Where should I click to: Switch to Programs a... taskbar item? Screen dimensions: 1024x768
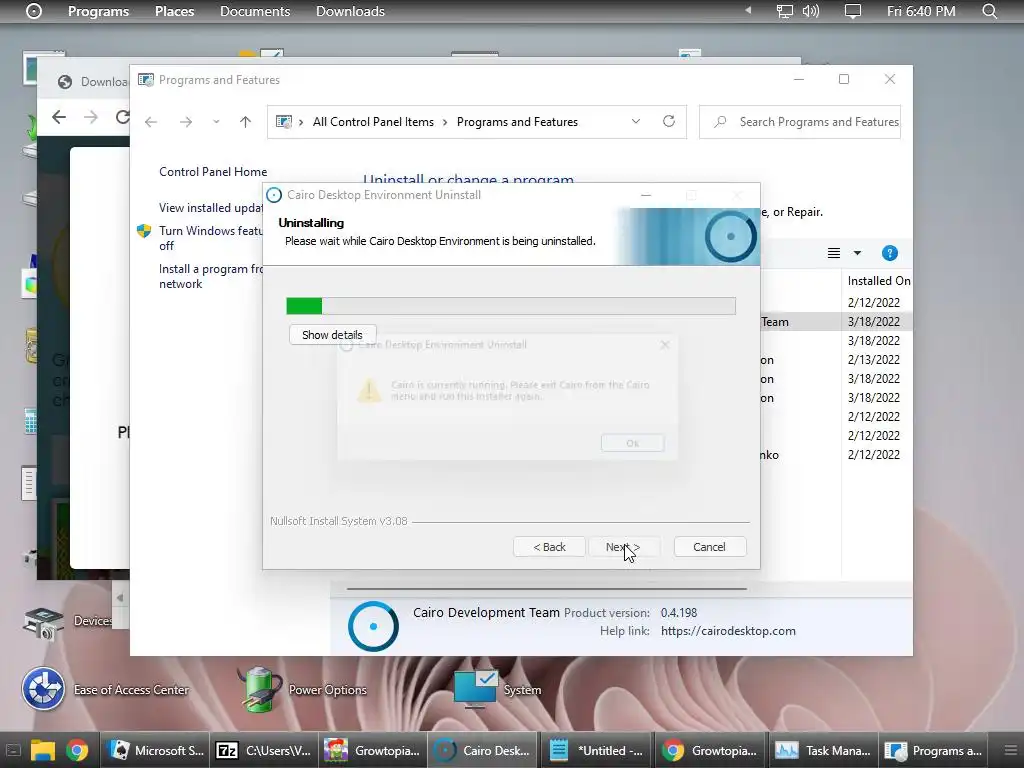coord(933,750)
